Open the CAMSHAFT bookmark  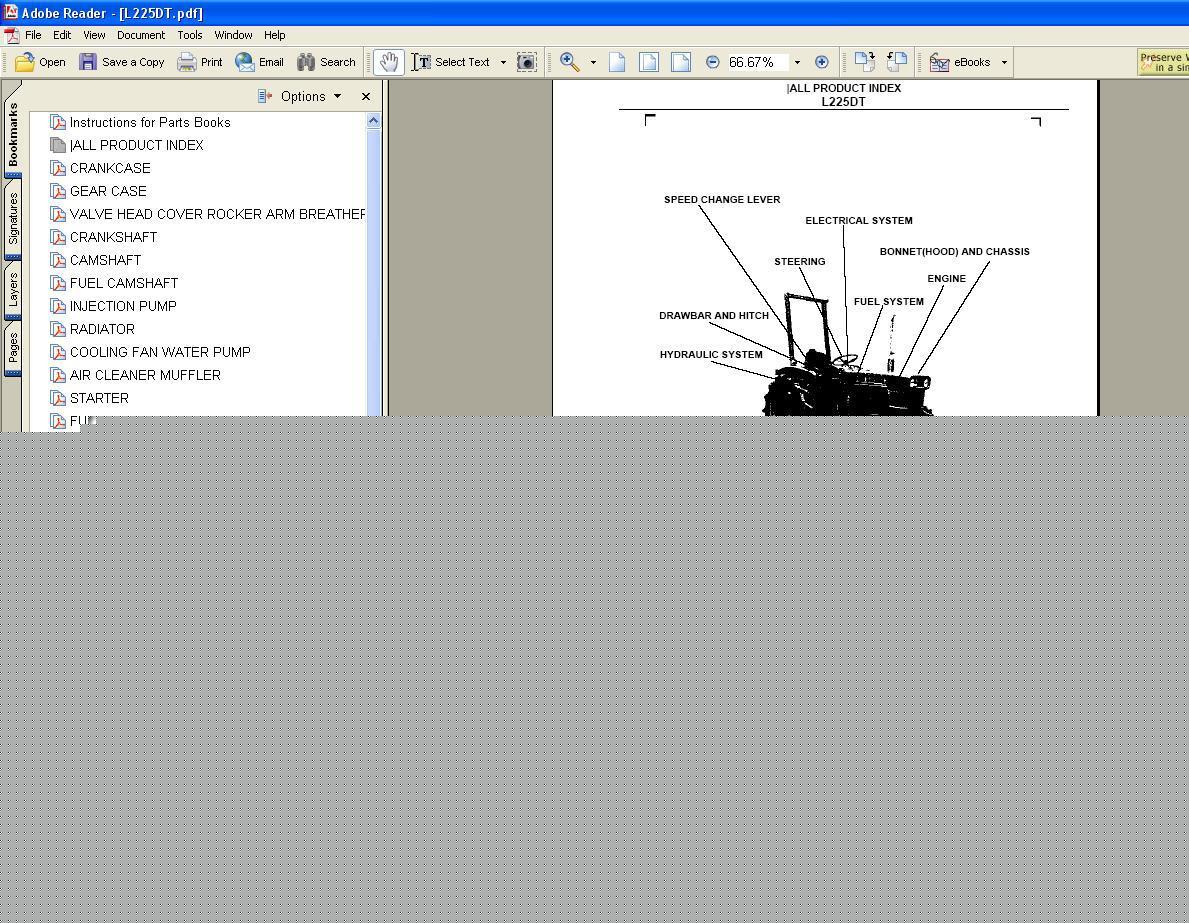[x=105, y=260]
